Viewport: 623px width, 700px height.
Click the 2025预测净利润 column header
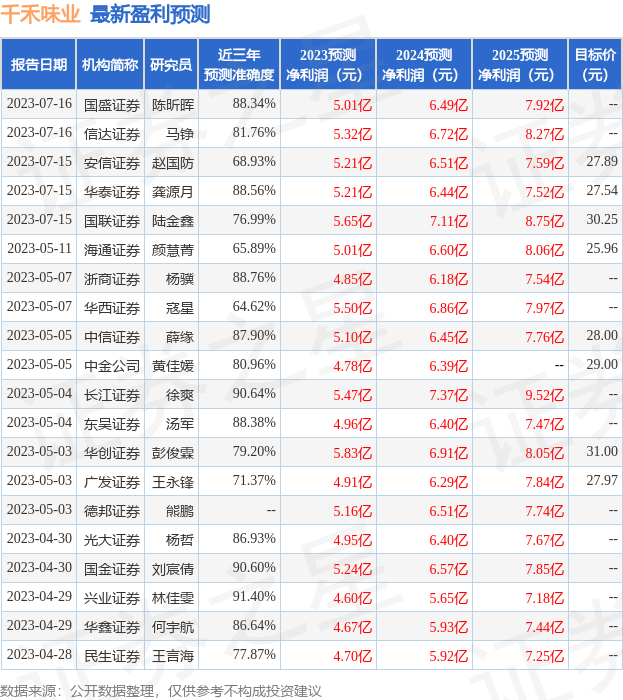(x=520, y=64)
